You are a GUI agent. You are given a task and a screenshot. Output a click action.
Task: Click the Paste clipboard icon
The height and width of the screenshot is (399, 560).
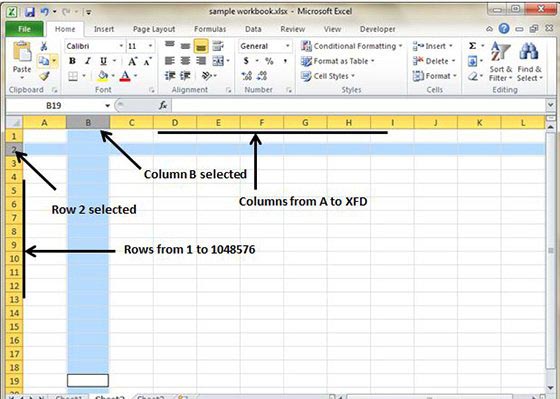pos(22,52)
